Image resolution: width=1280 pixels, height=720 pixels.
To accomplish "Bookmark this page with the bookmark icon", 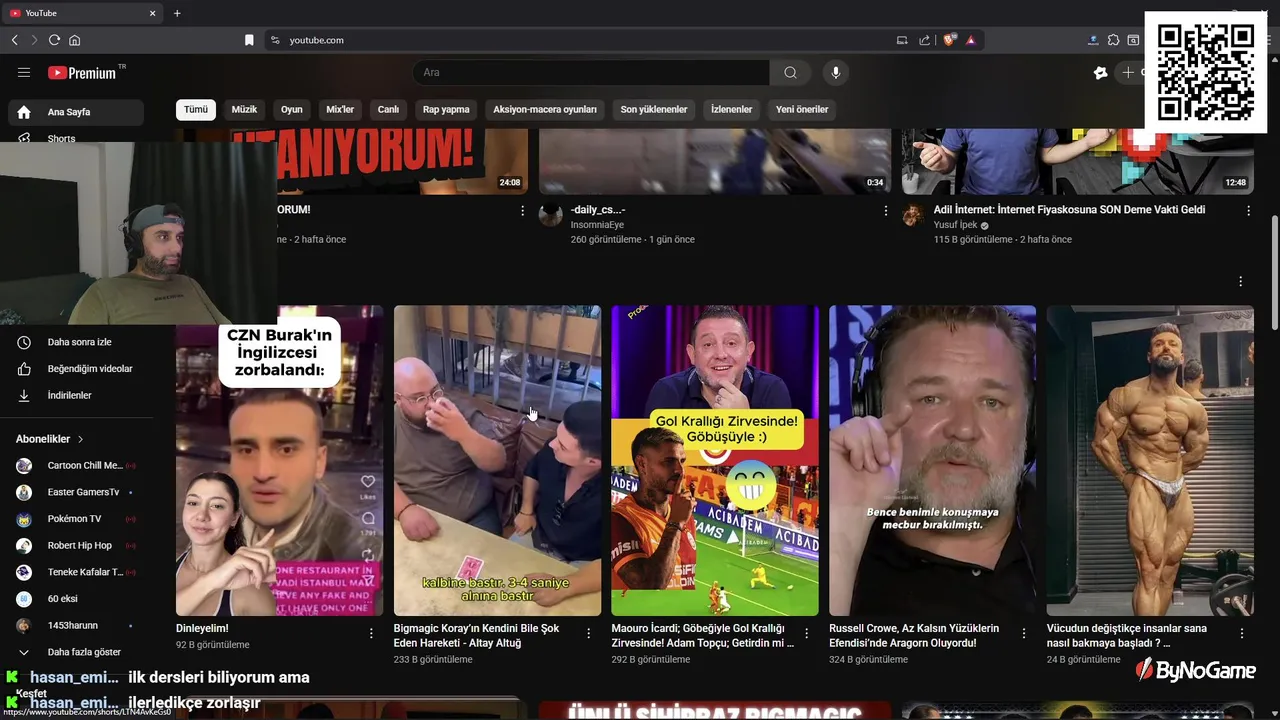I will pyautogui.click(x=249, y=40).
